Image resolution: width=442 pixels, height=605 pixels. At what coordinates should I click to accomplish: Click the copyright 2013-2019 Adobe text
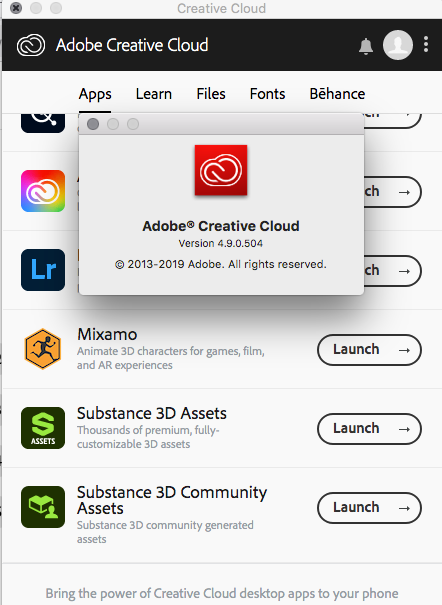(x=221, y=264)
